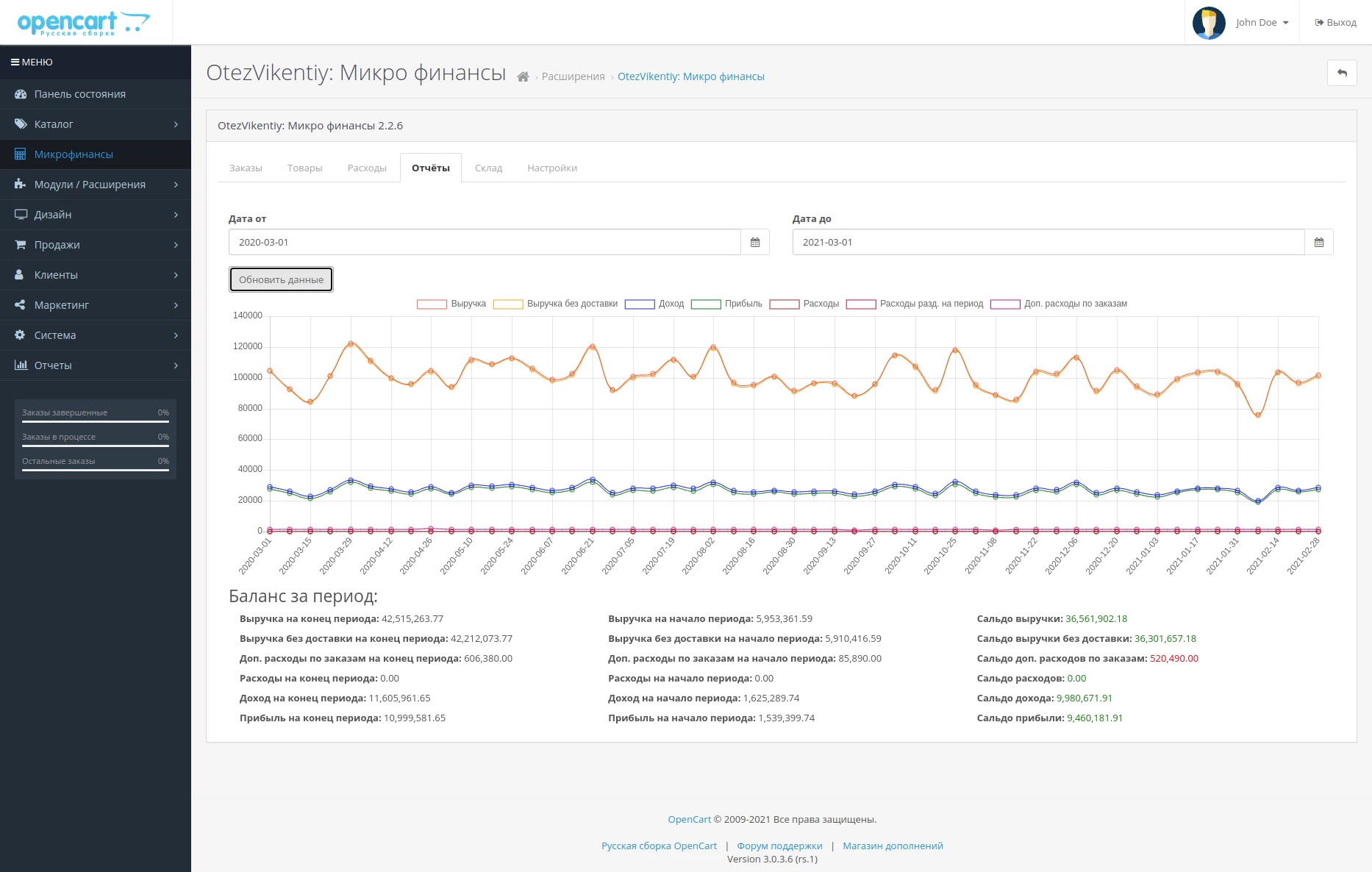
Task: Toggle Расходы разд. на период legend
Action: coord(915,304)
